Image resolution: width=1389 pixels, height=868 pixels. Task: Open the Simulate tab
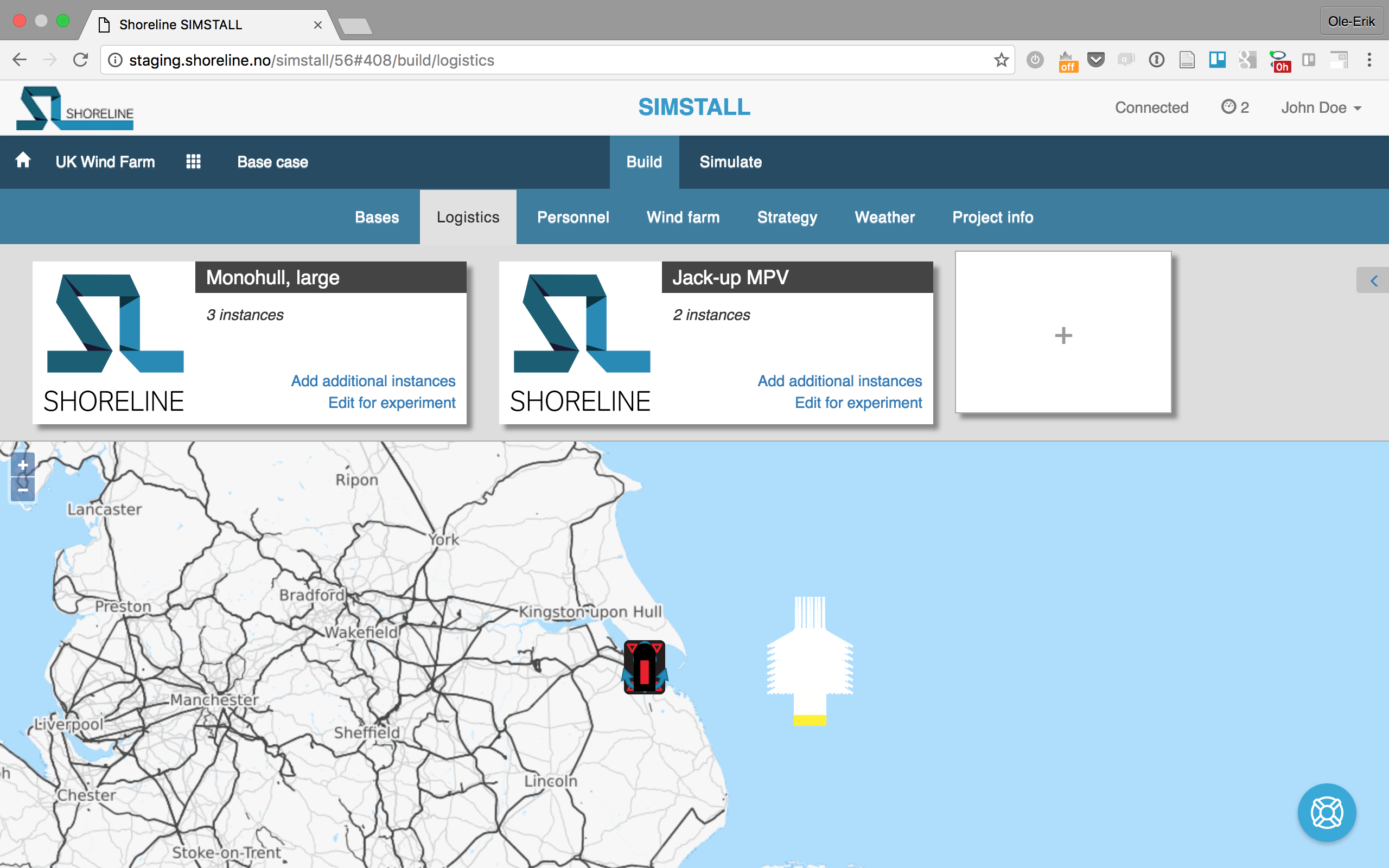pos(730,162)
